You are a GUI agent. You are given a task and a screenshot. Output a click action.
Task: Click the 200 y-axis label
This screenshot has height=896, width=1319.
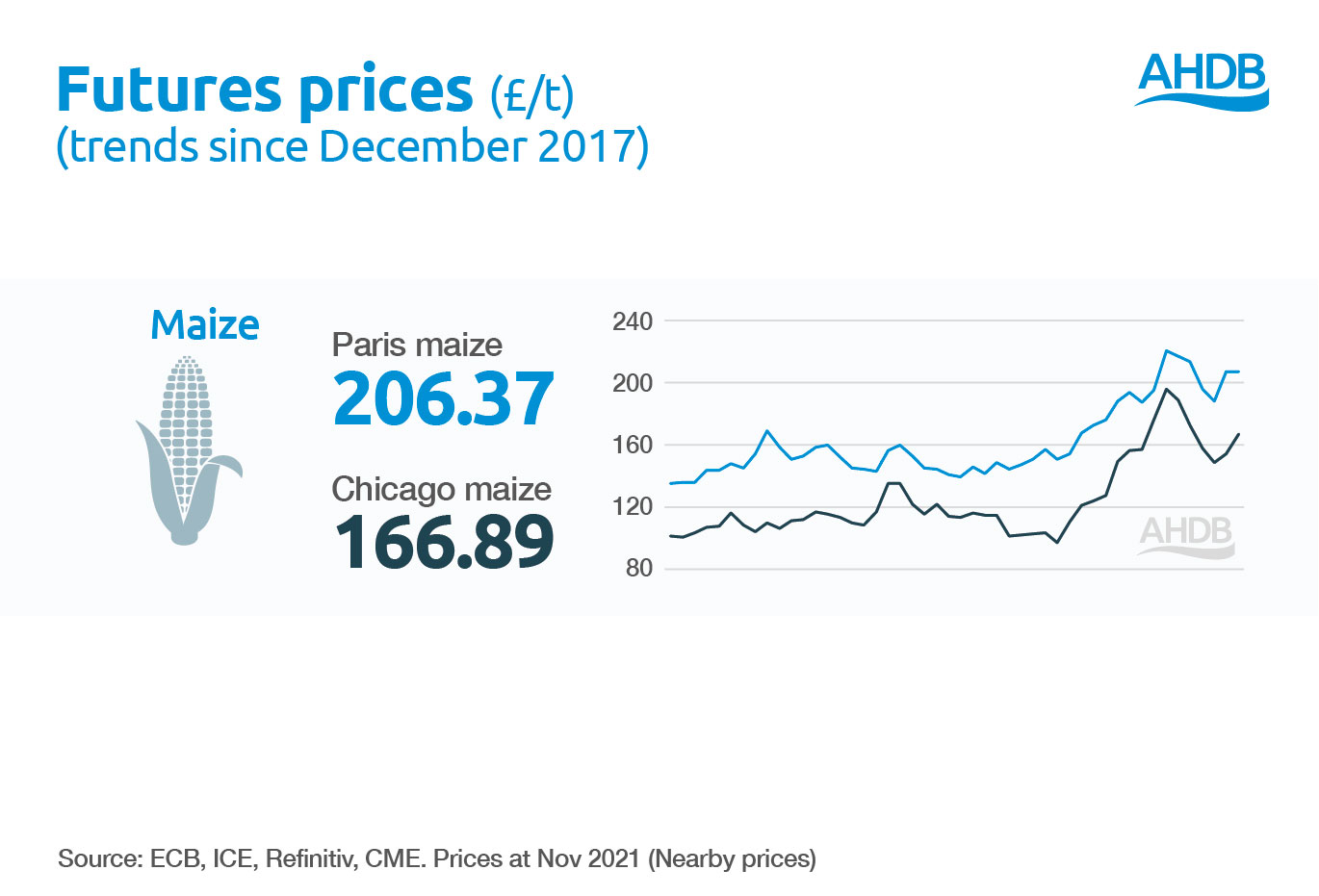click(x=632, y=383)
